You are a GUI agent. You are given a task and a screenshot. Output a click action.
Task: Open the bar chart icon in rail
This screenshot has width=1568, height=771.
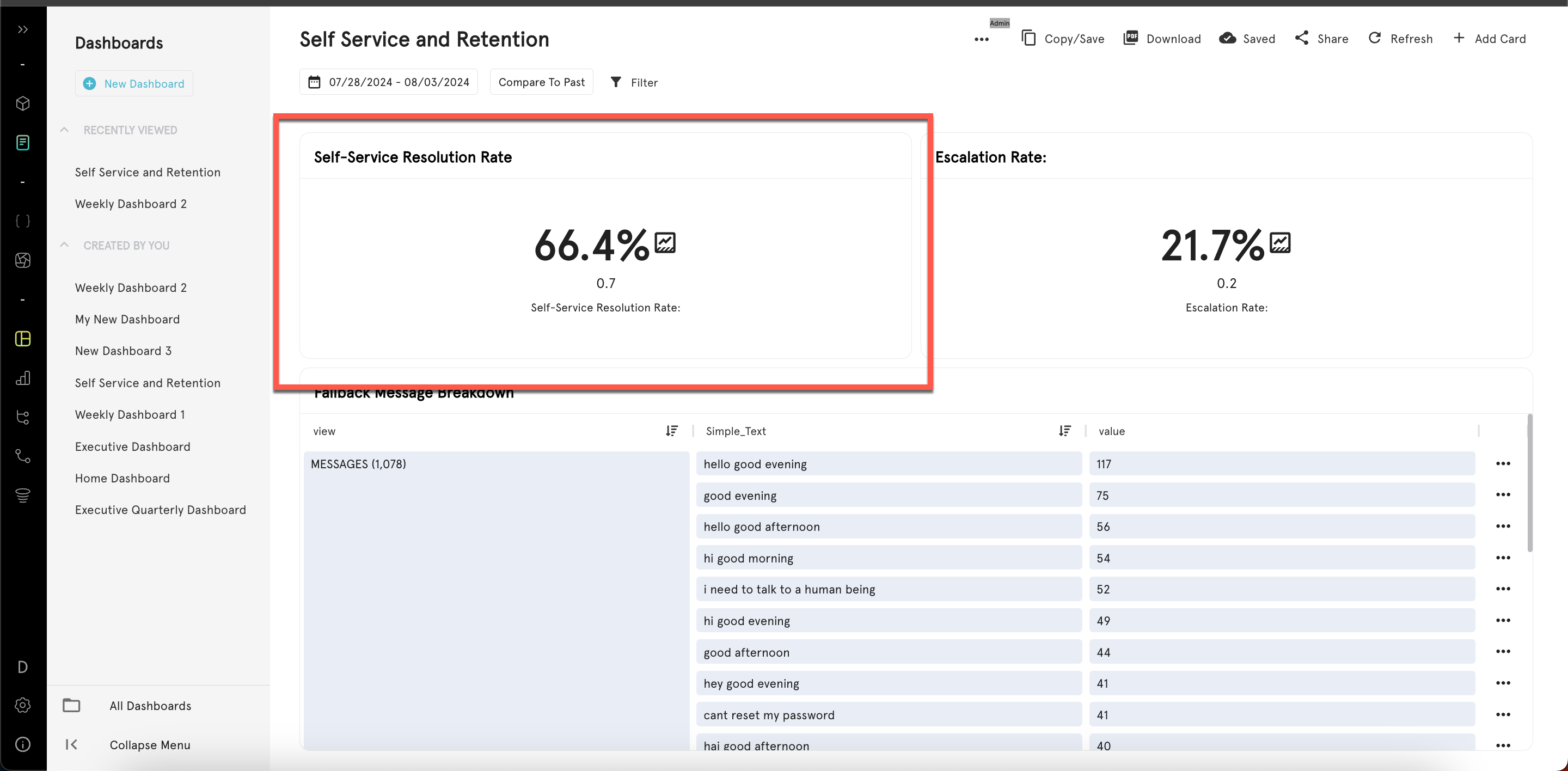pyautogui.click(x=23, y=378)
